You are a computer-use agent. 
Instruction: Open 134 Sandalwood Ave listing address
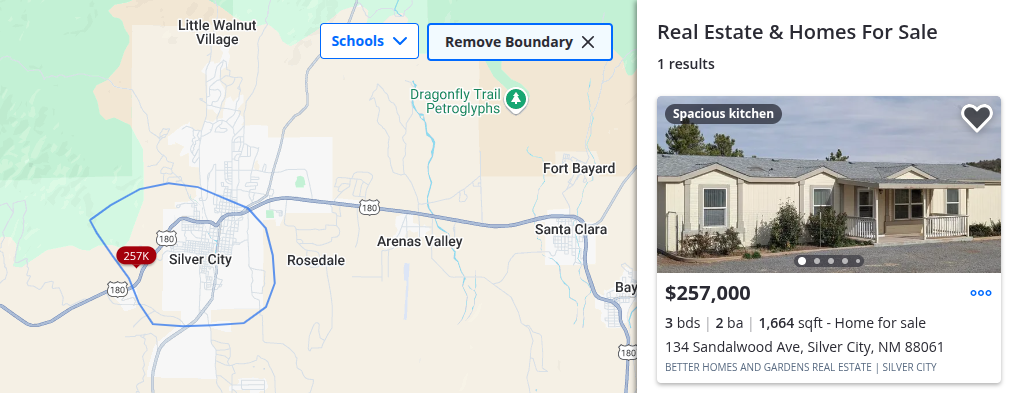pyautogui.click(x=804, y=347)
